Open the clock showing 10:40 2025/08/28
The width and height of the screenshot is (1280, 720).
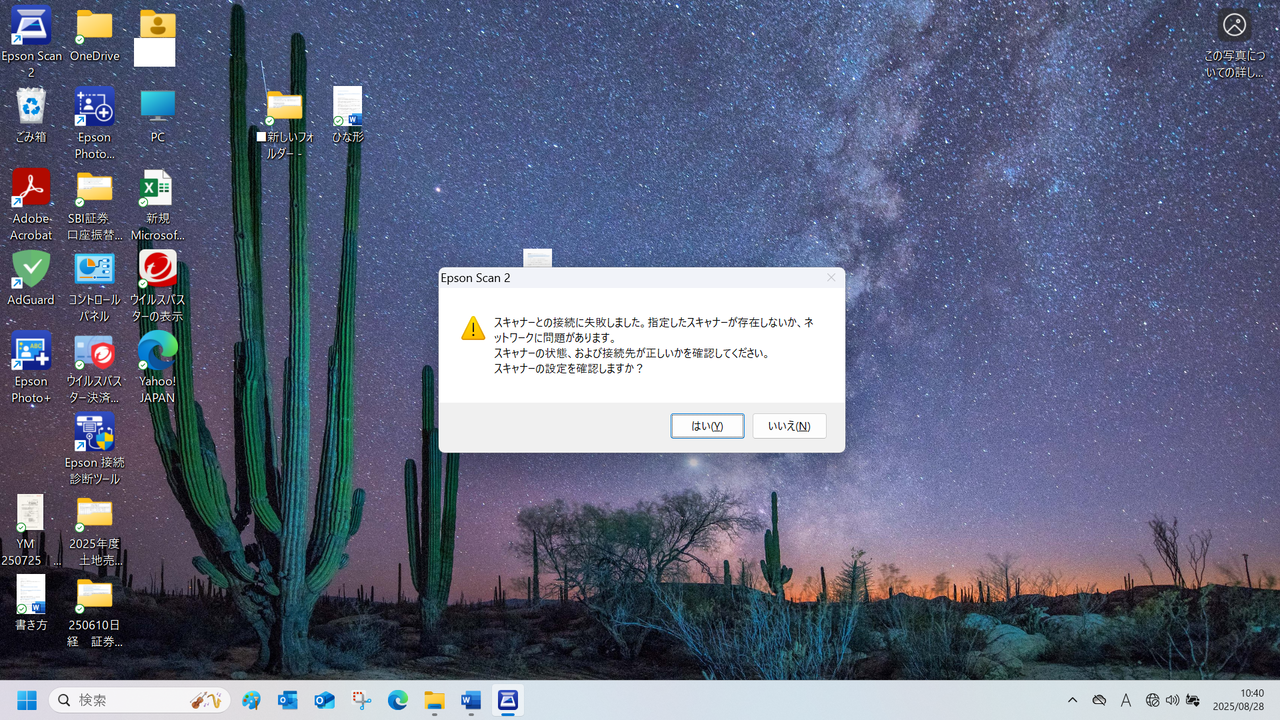tap(1238, 700)
